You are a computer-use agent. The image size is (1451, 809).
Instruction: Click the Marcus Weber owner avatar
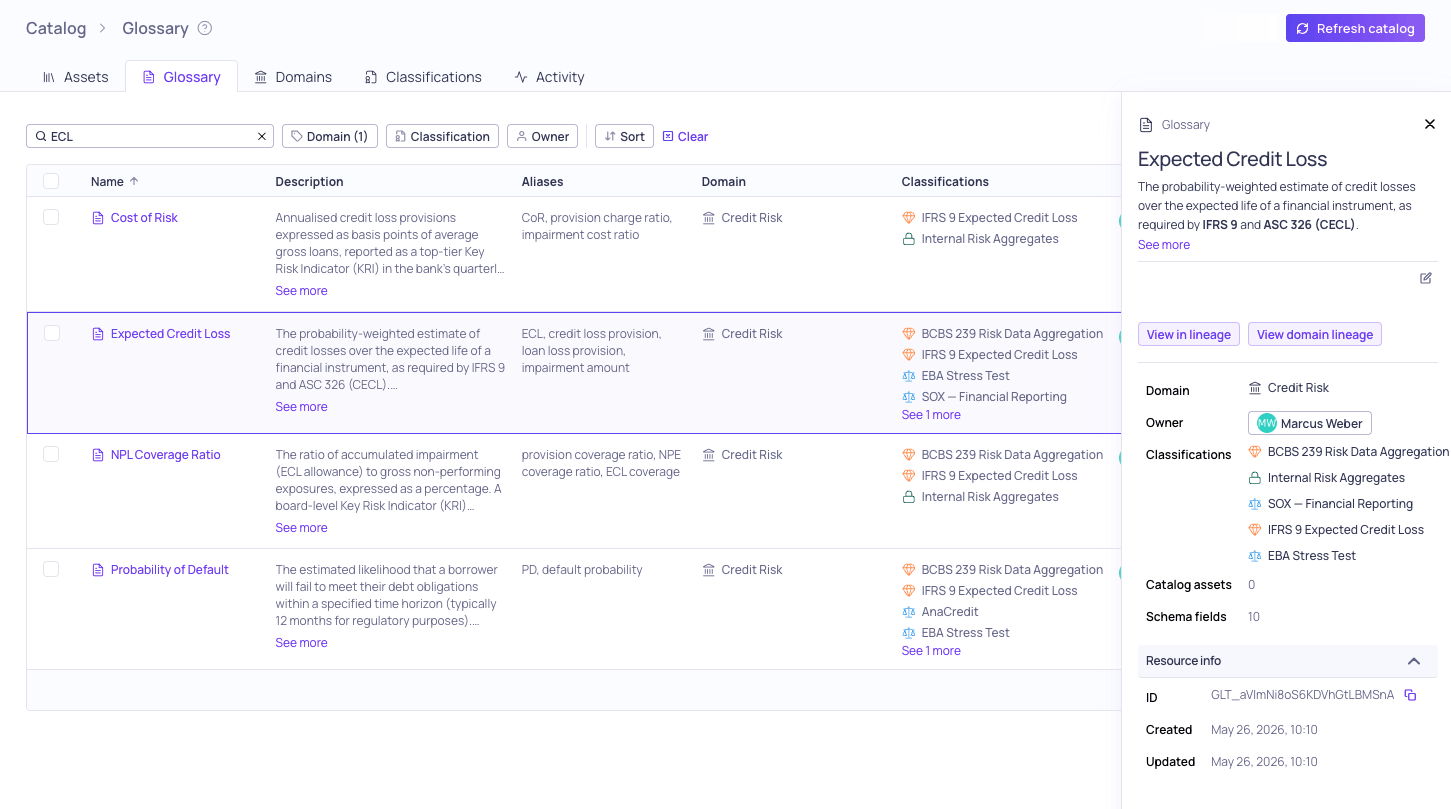click(1267, 423)
